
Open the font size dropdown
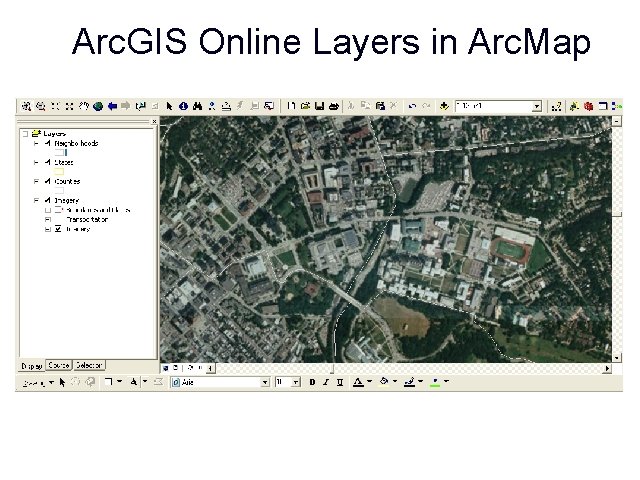pos(296,382)
